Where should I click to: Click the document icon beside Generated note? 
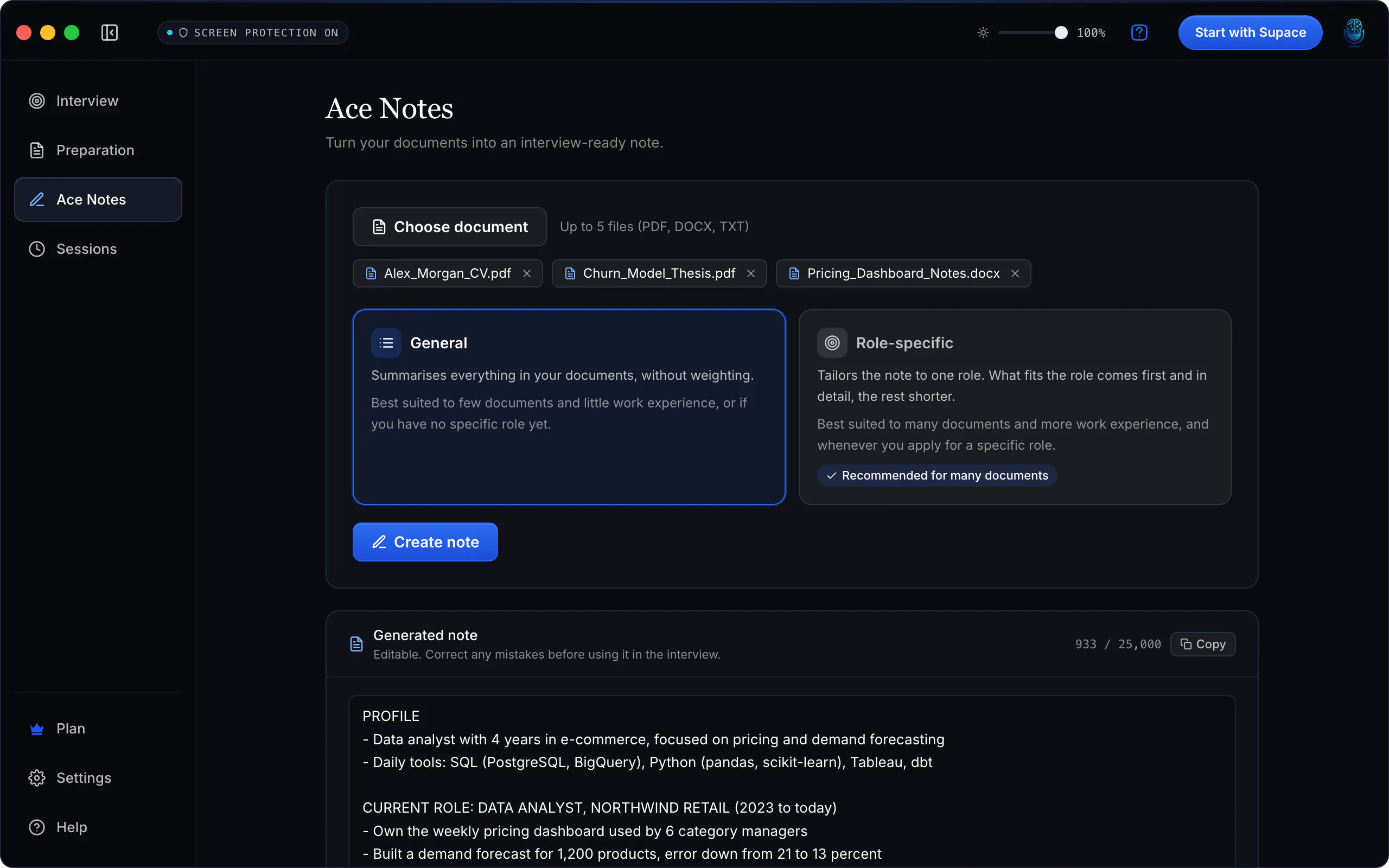click(x=356, y=644)
